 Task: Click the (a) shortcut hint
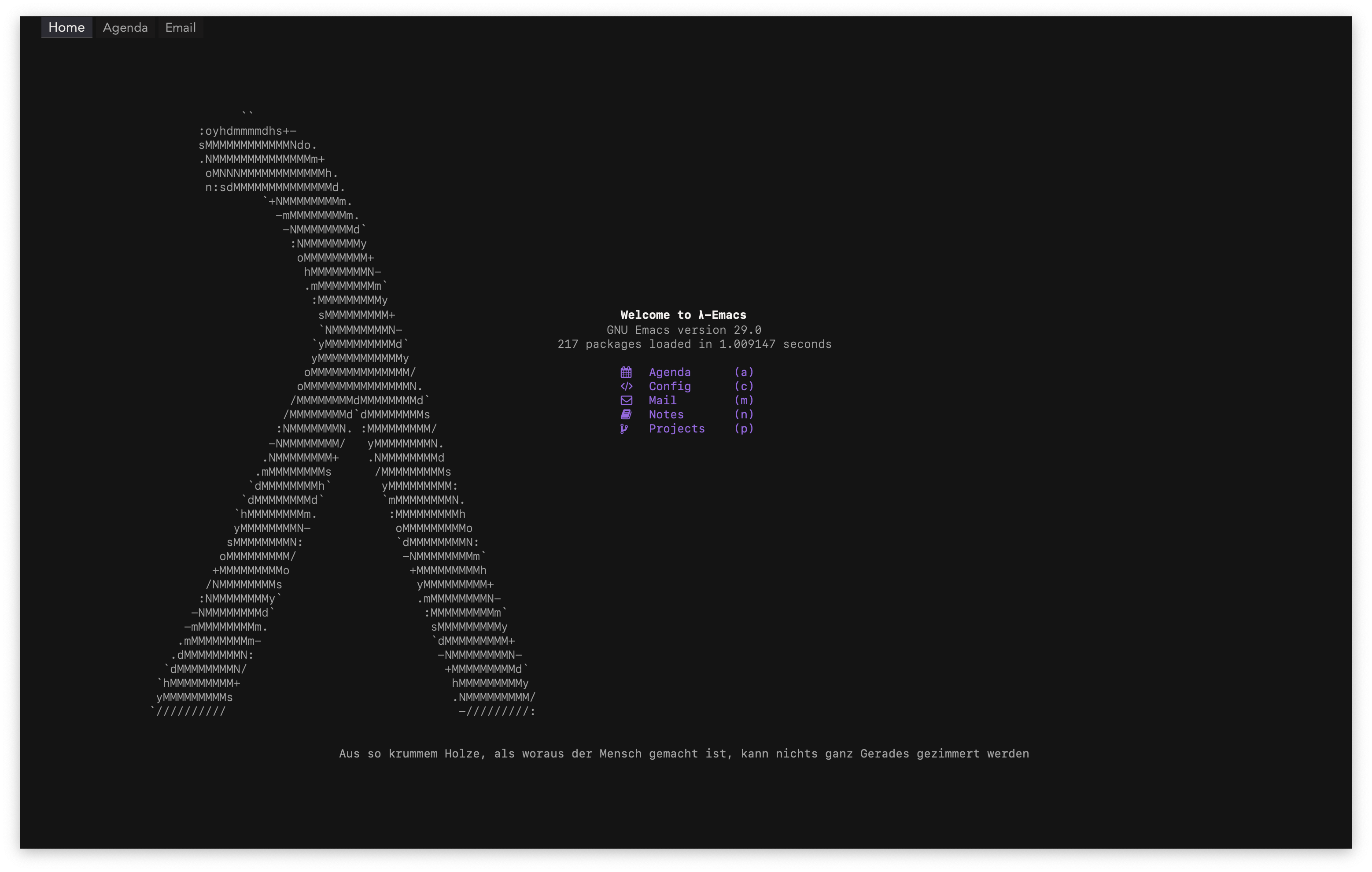click(x=744, y=372)
